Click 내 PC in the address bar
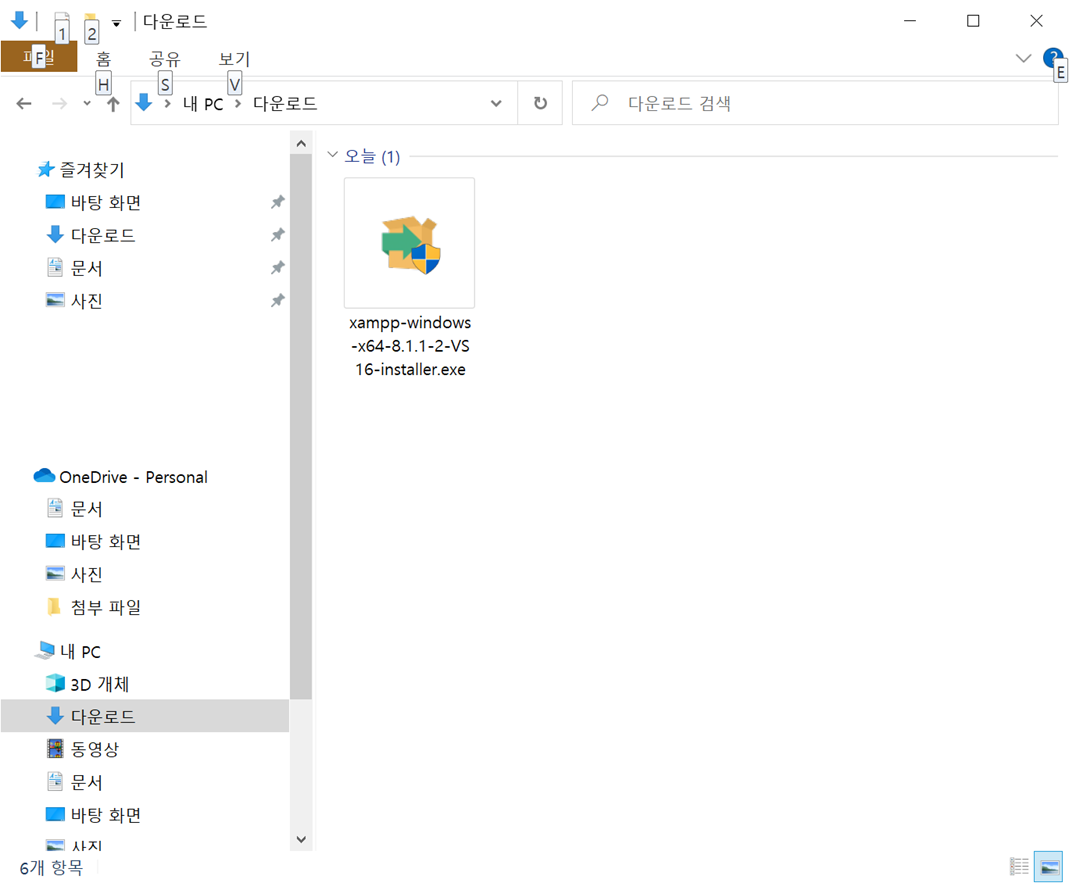Screen dimensions: 1069x883 (x=202, y=104)
